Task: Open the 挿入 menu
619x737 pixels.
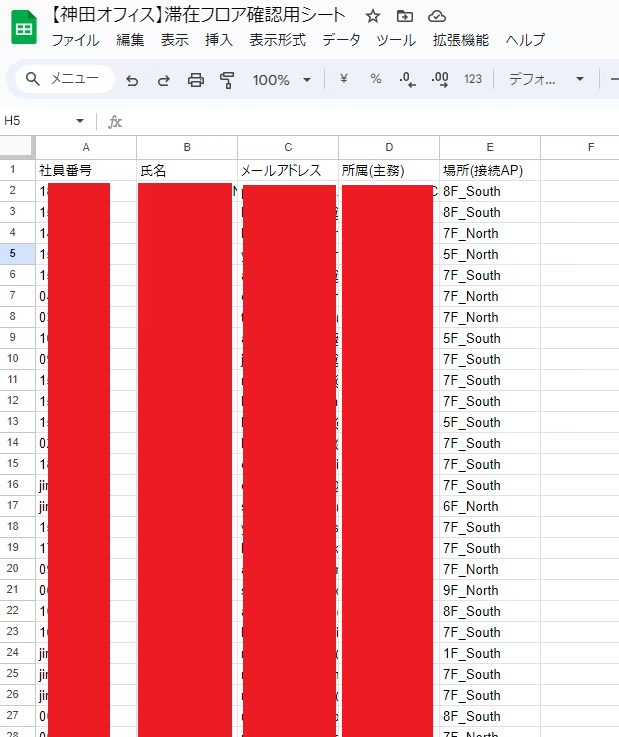Action: (219, 40)
